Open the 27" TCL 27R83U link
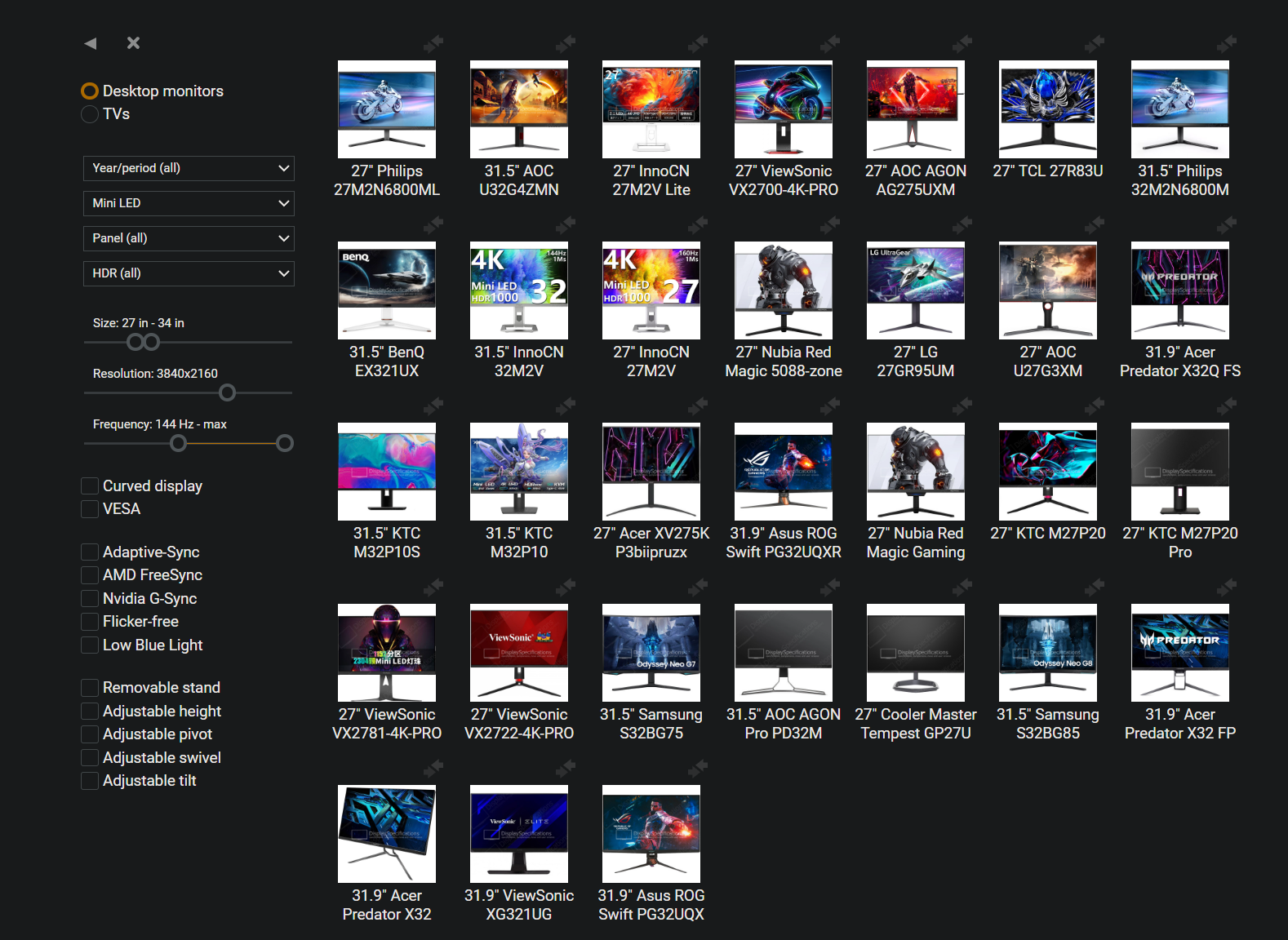1288x940 pixels. click(1048, 171)
